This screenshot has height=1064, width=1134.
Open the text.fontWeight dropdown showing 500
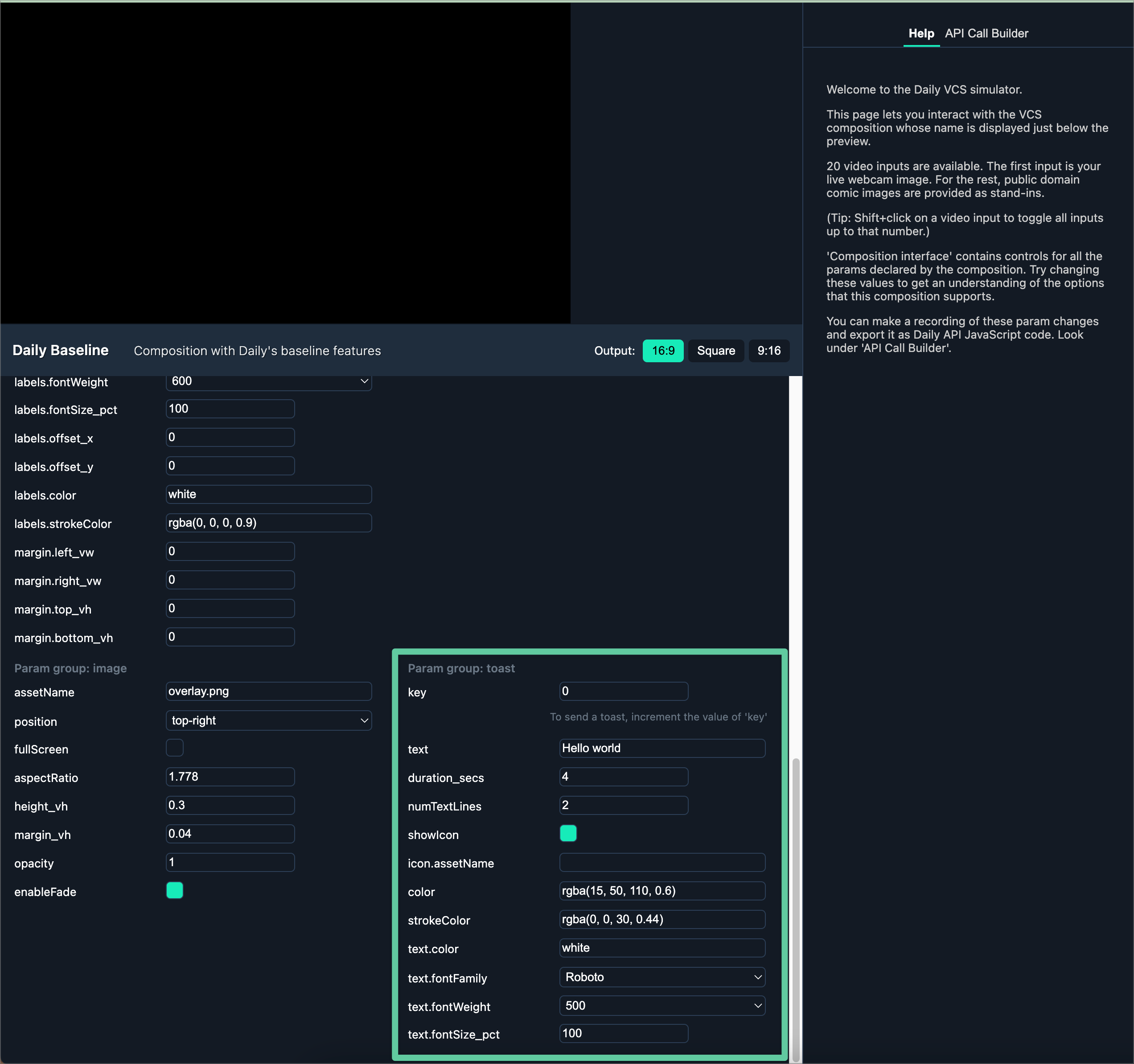661,1005
